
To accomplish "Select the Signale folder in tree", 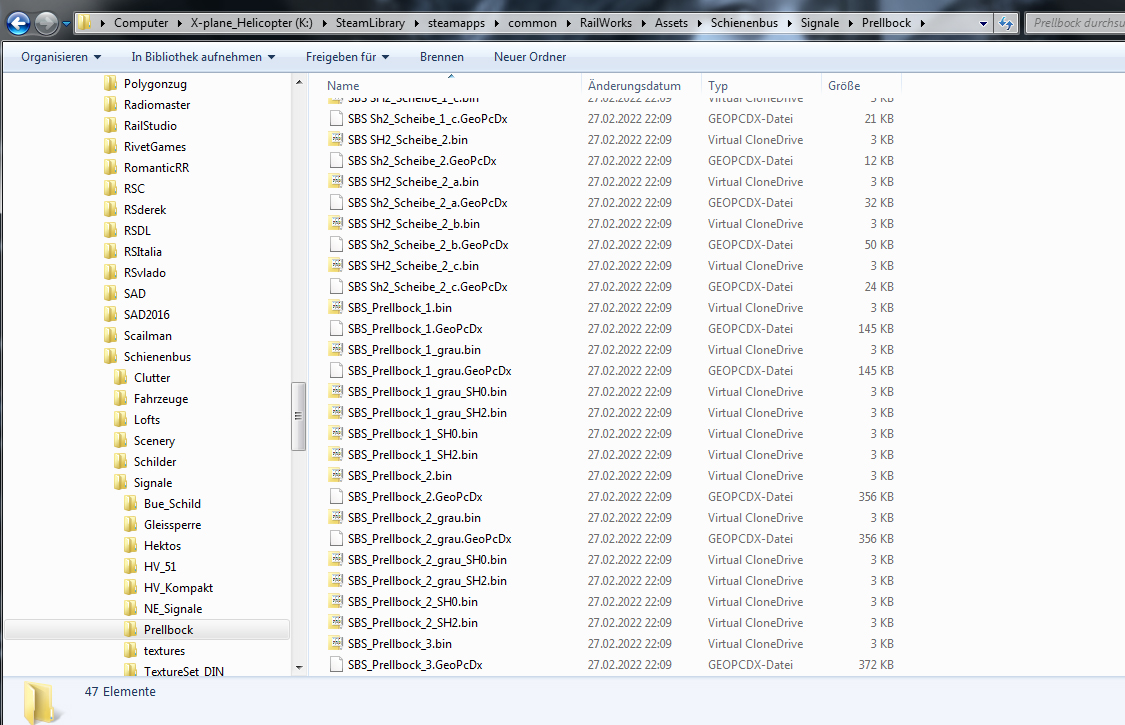I will pos(153,483).
